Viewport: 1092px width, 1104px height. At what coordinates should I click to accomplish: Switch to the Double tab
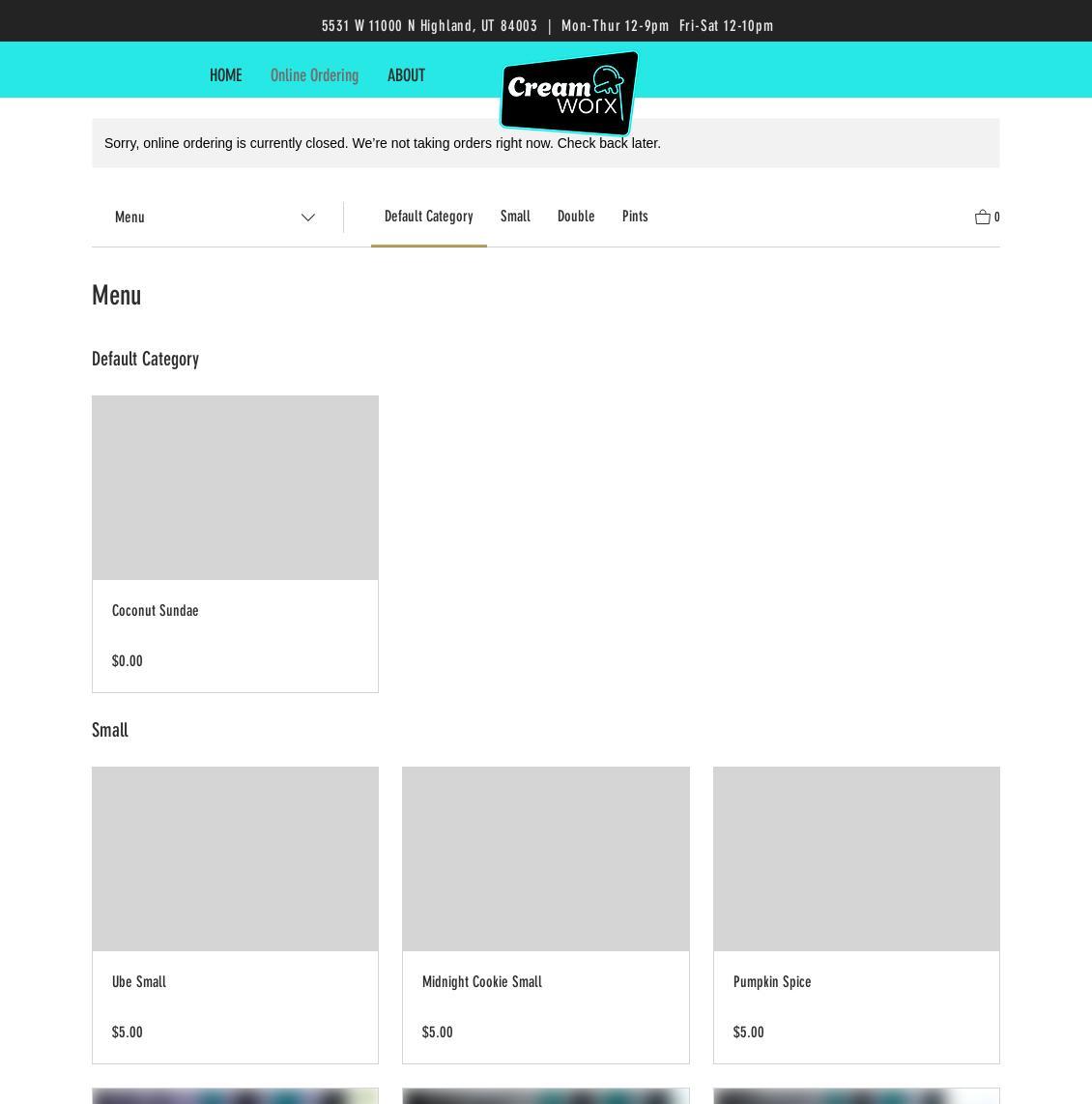tap(576, 217)
